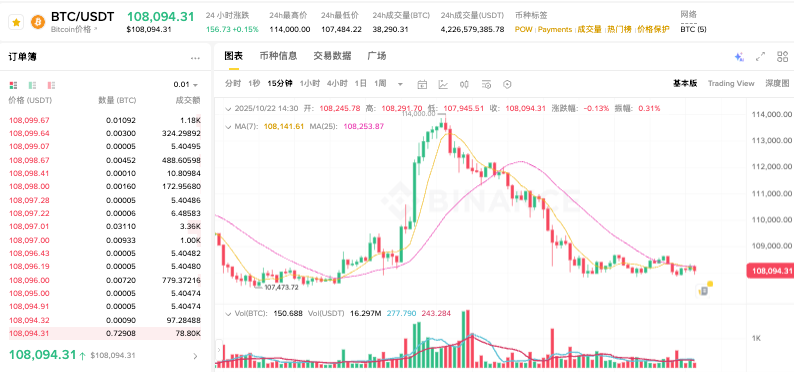Switch to the 图表 tab
This screenshot has height=372, width=794.
[233, 56]
